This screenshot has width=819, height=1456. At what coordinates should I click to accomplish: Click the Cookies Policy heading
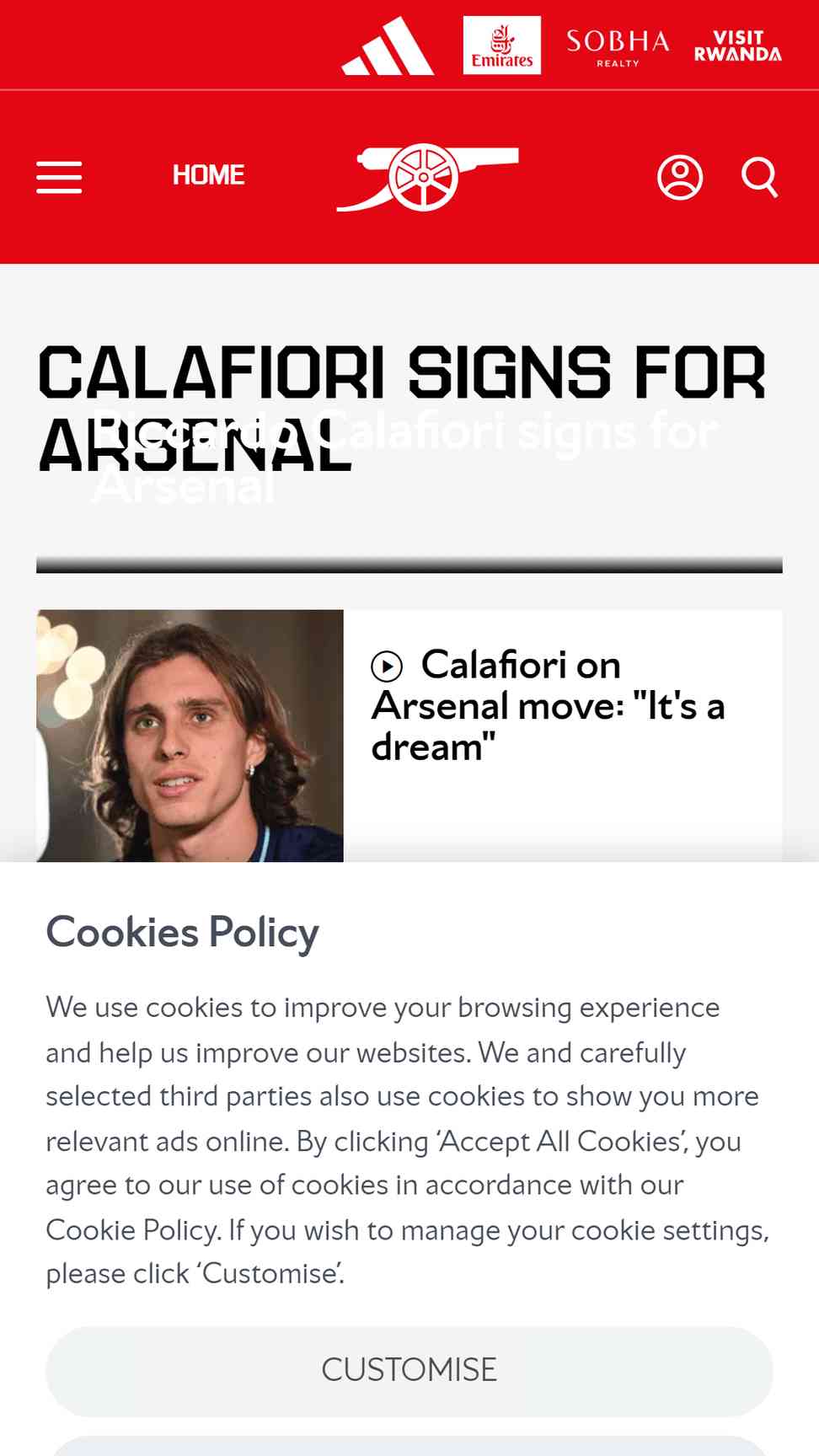click(x=182, y=933)
